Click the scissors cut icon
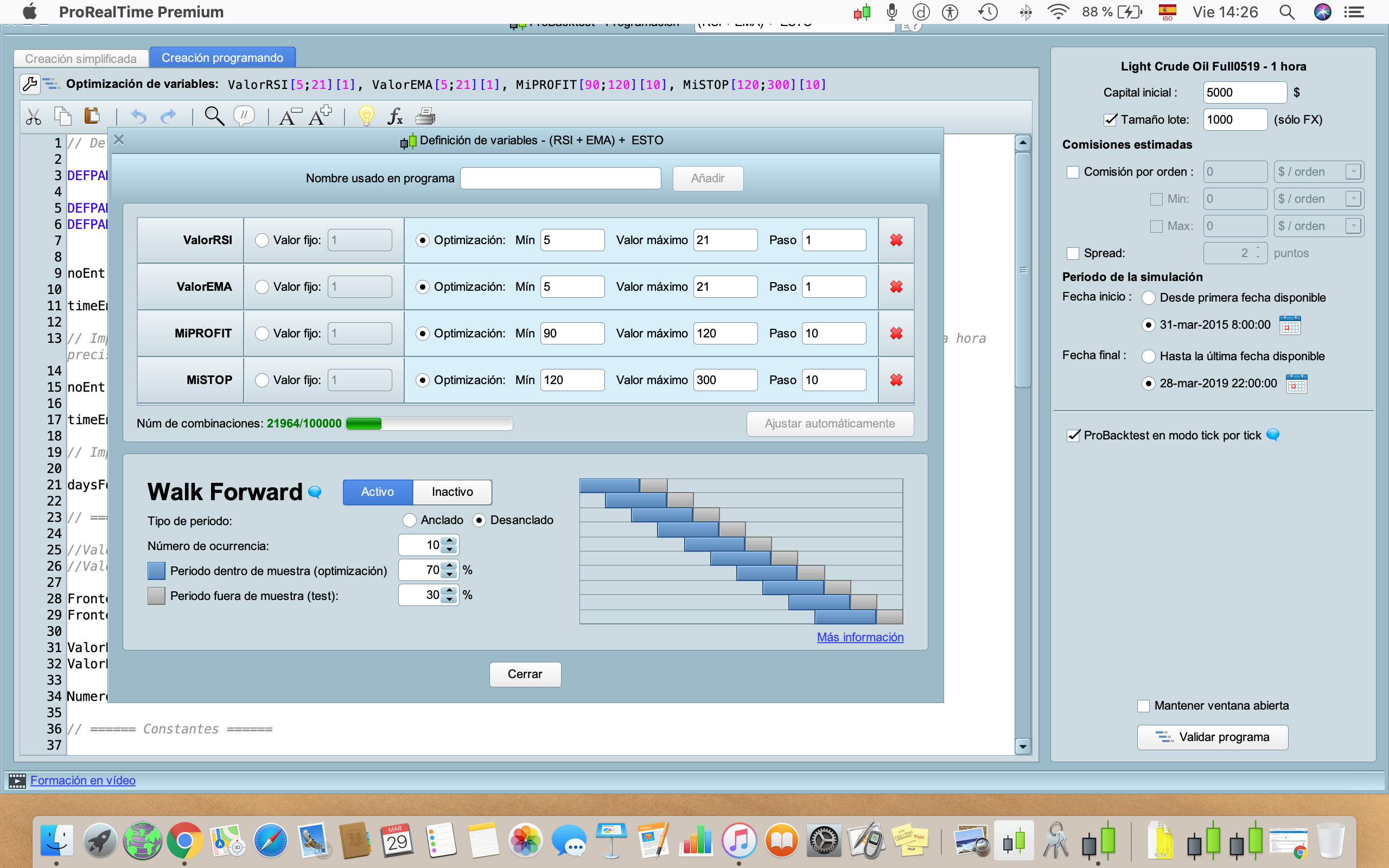 point(33,117)
